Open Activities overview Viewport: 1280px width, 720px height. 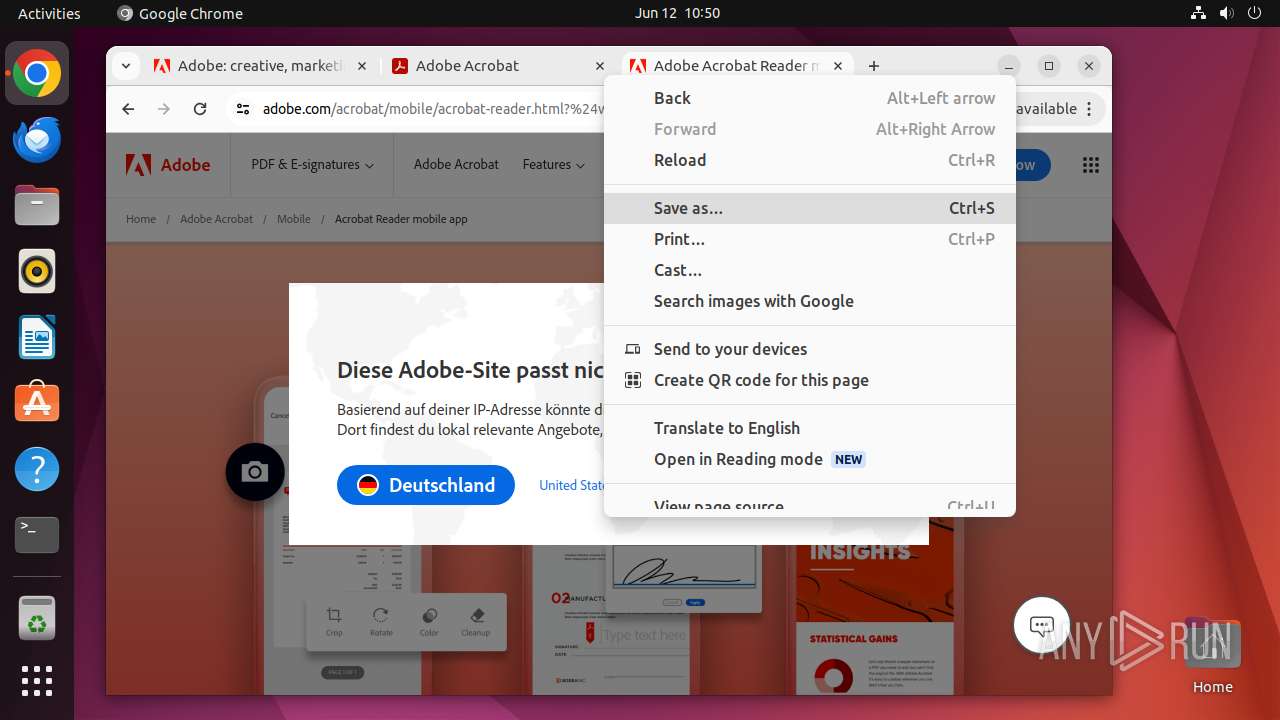(49, 13)
